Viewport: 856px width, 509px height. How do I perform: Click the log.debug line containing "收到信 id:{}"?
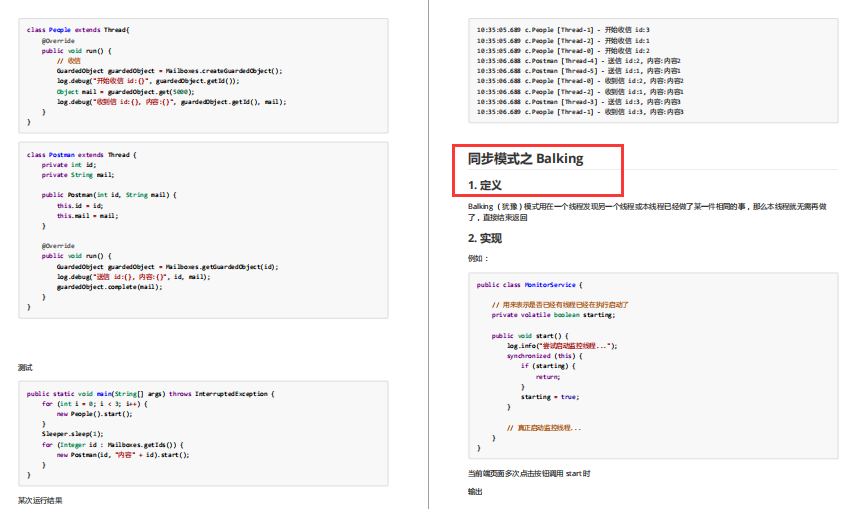(171, 102)
